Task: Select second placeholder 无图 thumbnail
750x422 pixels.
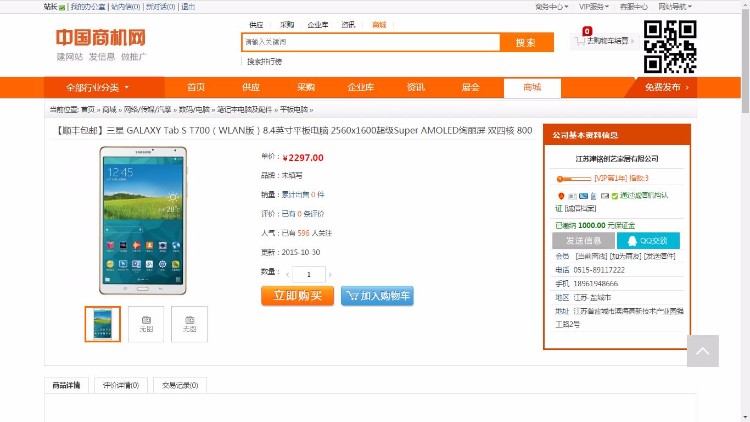Action: click(146, 324)
